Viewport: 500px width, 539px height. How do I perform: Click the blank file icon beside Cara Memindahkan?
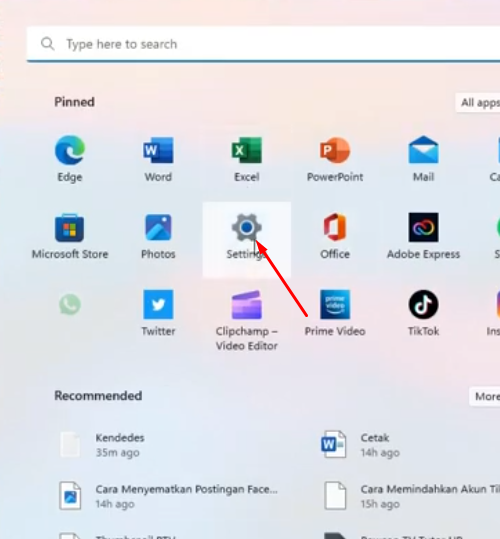(335, 496)
